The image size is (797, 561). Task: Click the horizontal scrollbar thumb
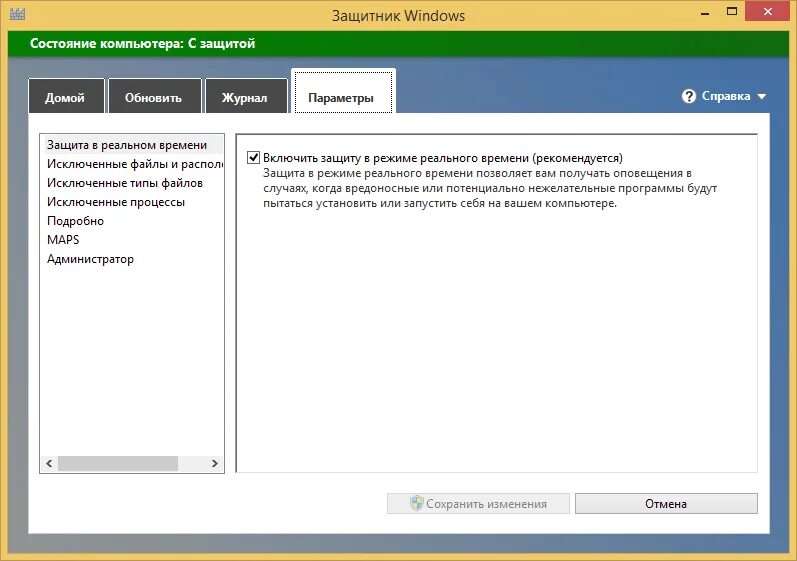[118, 463]
